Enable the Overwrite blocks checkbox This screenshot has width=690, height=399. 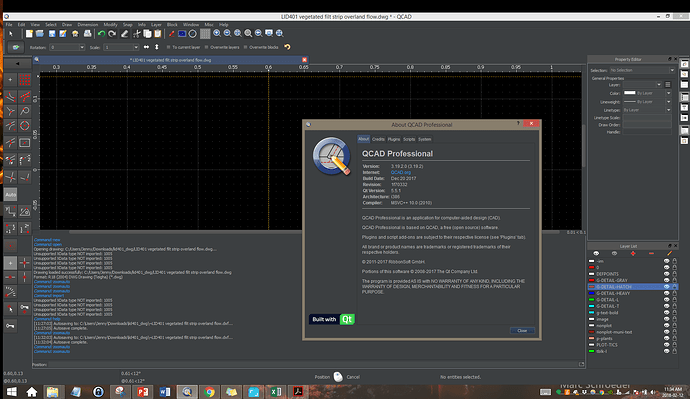click(x=245, y=47)
